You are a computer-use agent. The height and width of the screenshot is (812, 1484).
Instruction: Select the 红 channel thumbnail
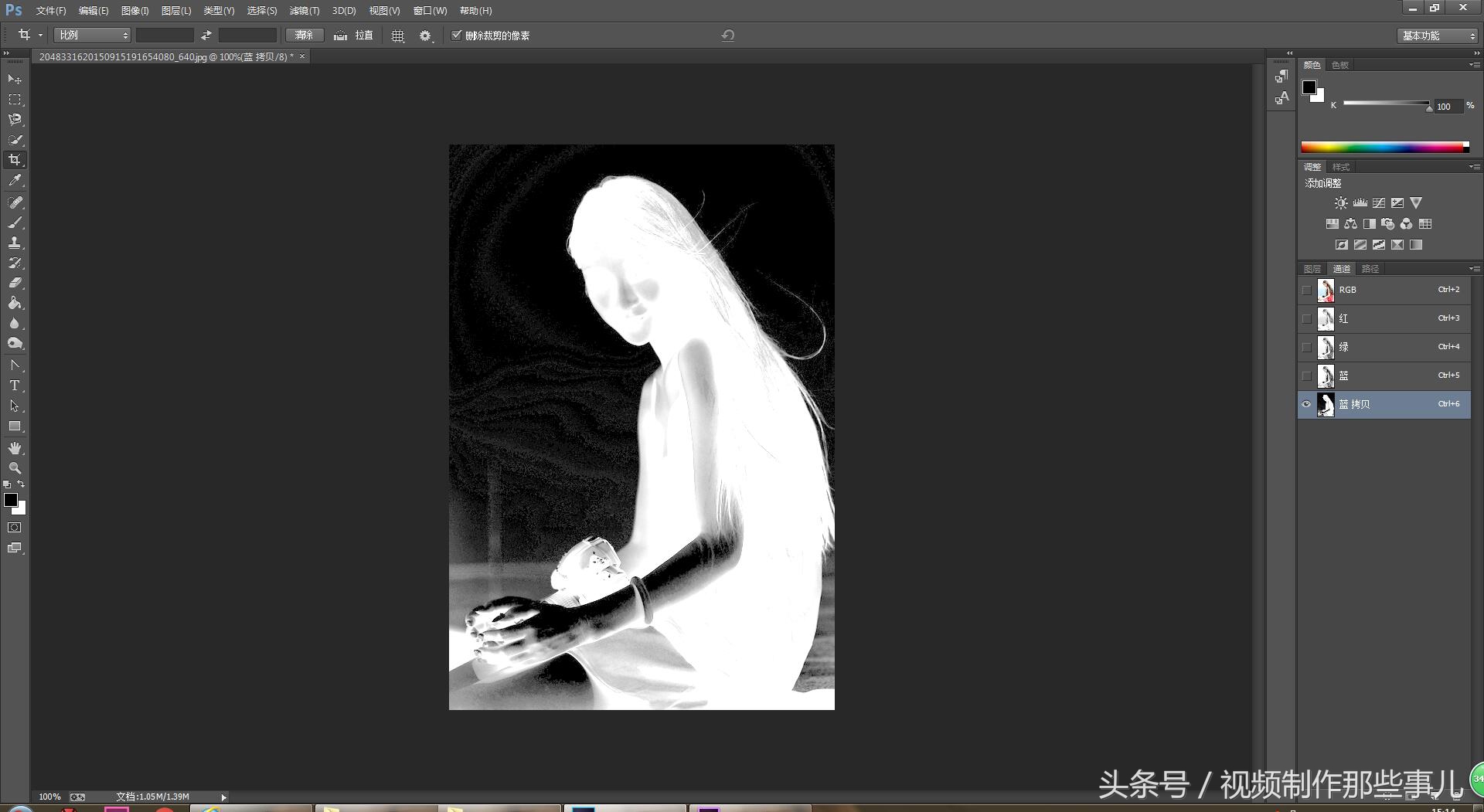pyautogui.click(x=1326, y=318)
